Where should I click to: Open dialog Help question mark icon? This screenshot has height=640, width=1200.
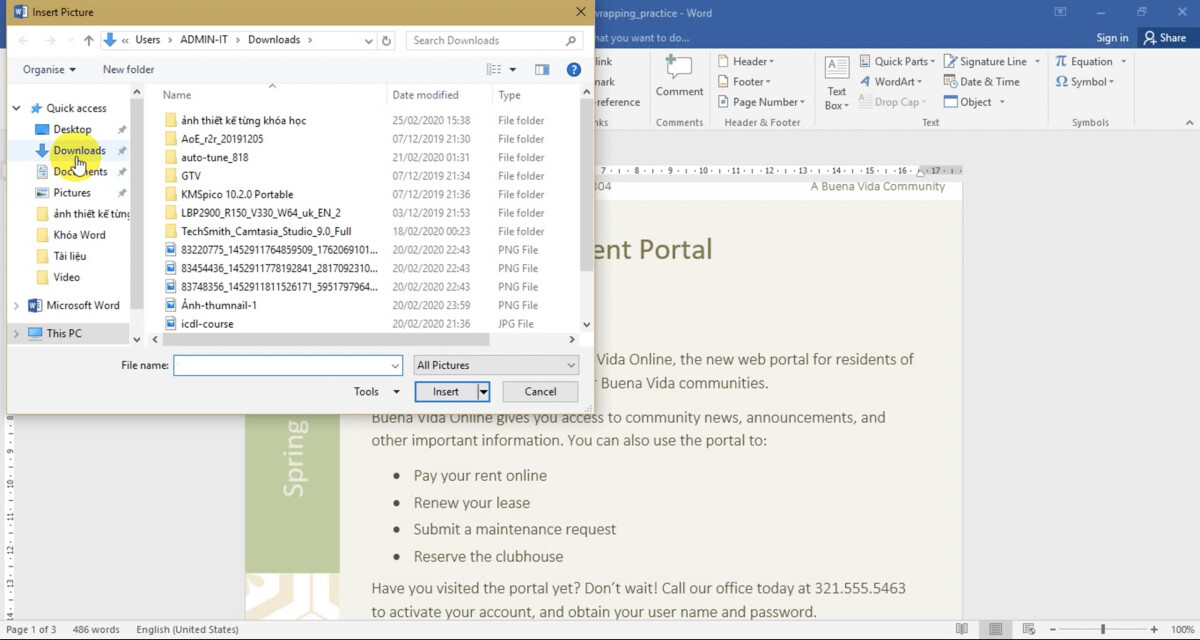pos(574,70)
